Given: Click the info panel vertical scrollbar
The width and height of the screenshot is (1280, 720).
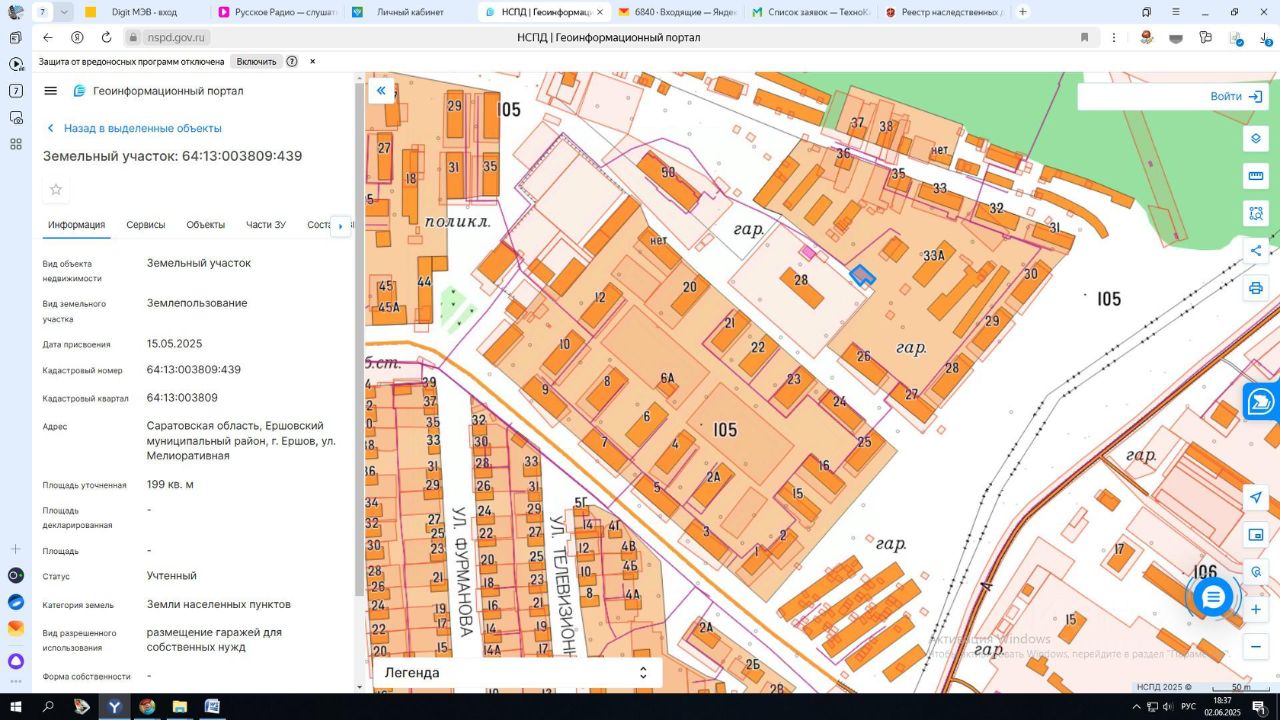Looking at the screenshot, I should coord(359,340).
